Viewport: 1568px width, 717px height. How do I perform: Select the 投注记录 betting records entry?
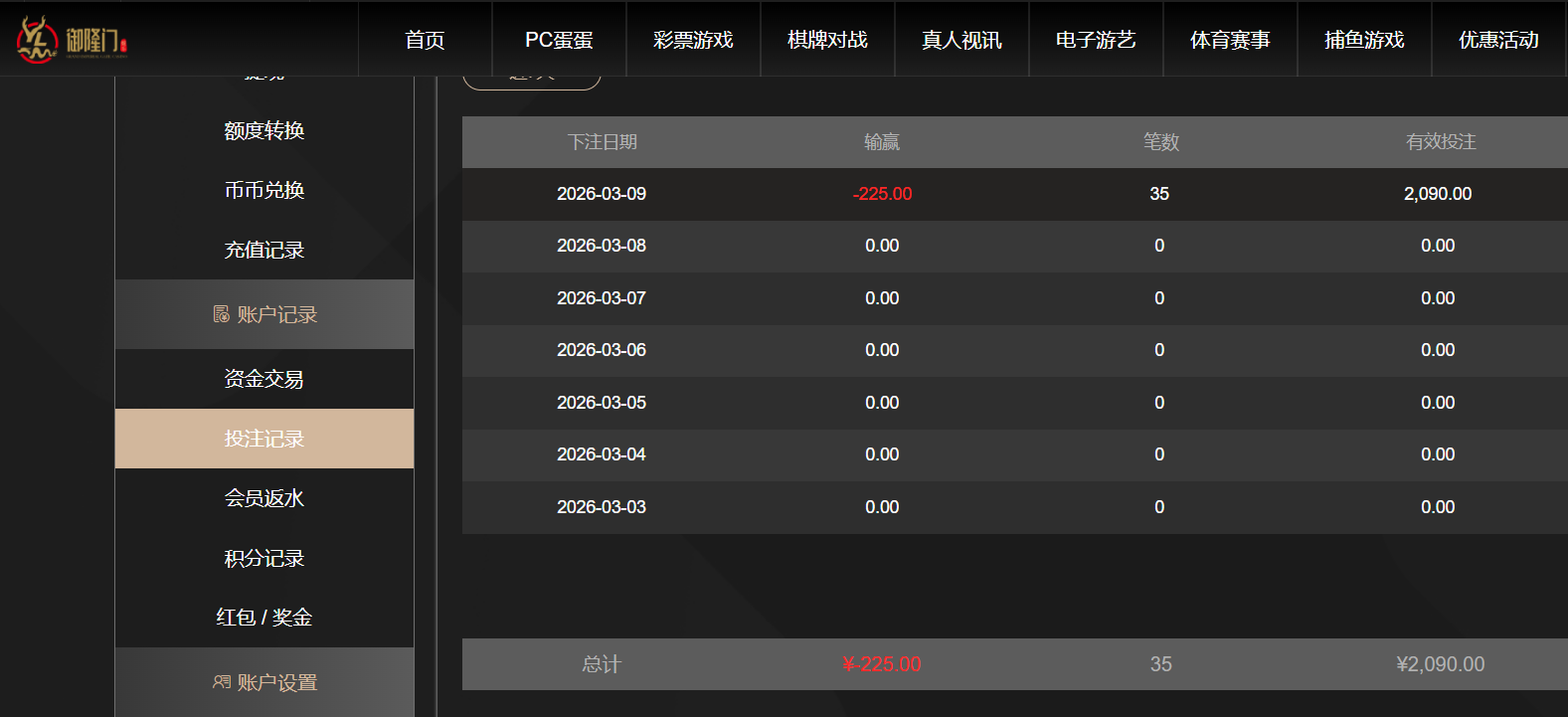pyautogui.click(x=263, y=438)
